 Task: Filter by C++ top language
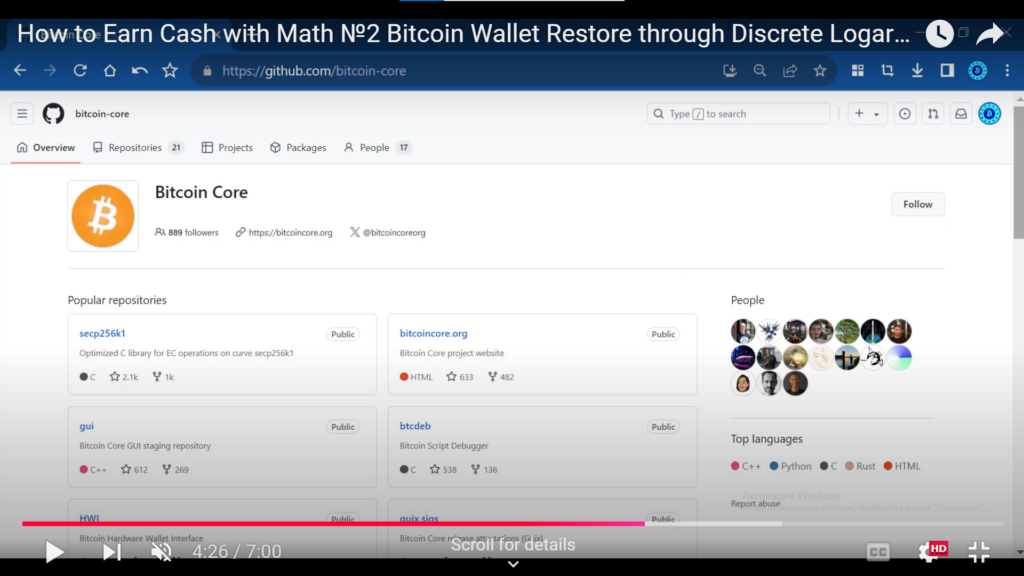746,466
